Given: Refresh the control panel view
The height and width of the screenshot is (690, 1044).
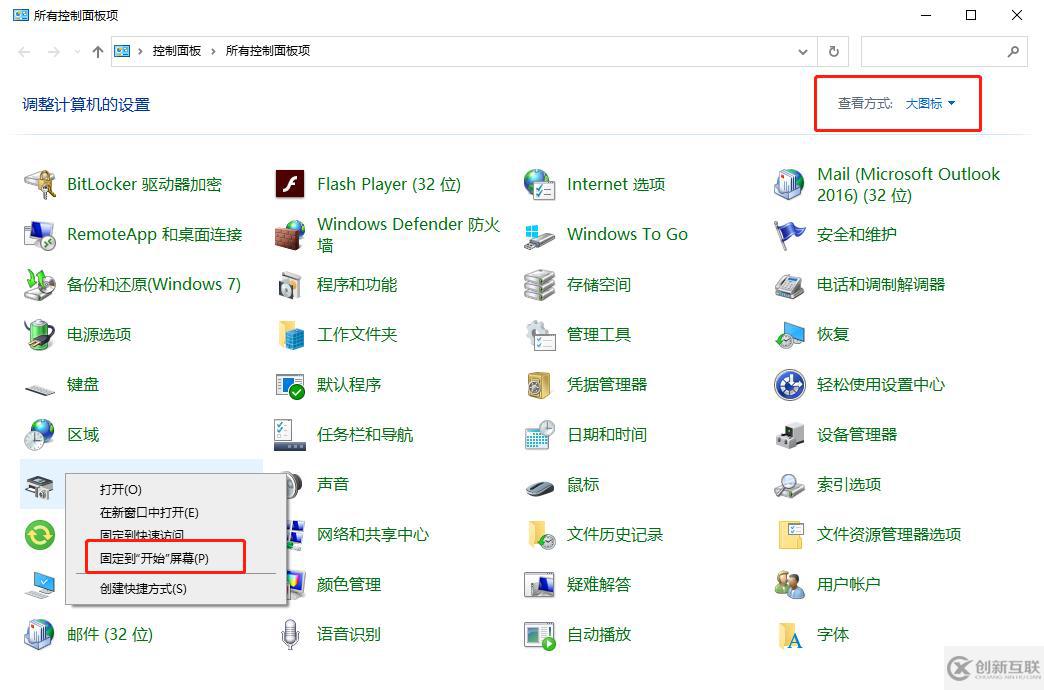Looking at the screenshot, I should (834, 51).
